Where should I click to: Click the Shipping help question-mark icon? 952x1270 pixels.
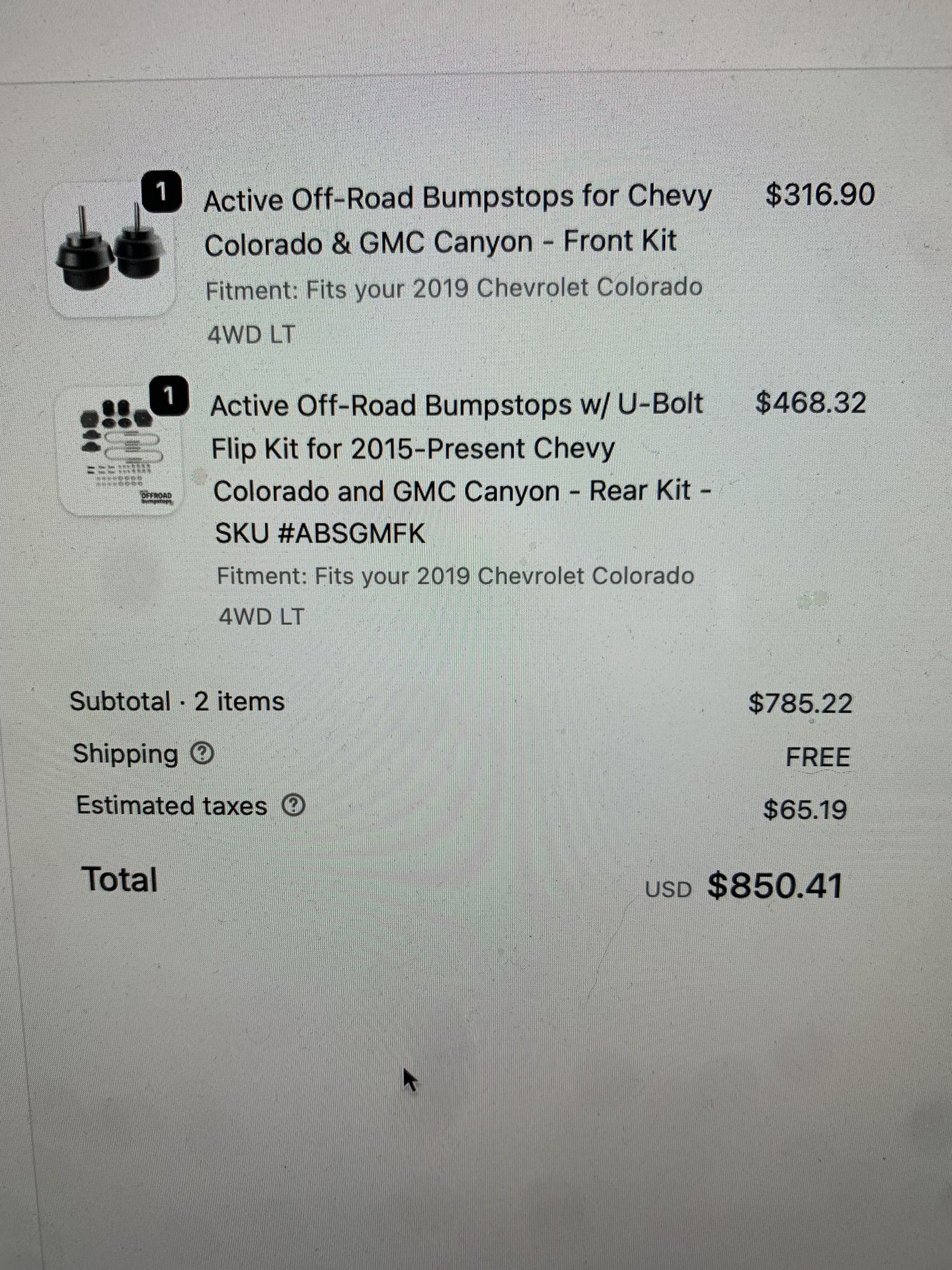point(202,753)
